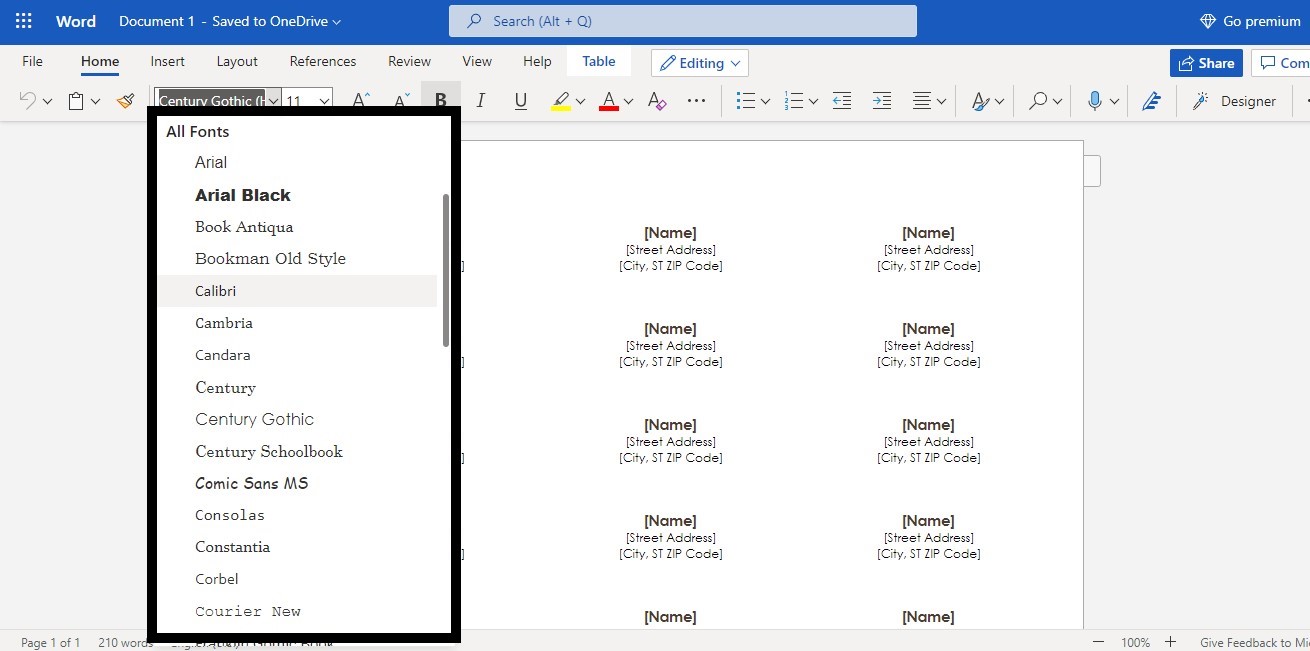Choose Courier New from the font list
The image size is (1310, 651).
point(296,611)
